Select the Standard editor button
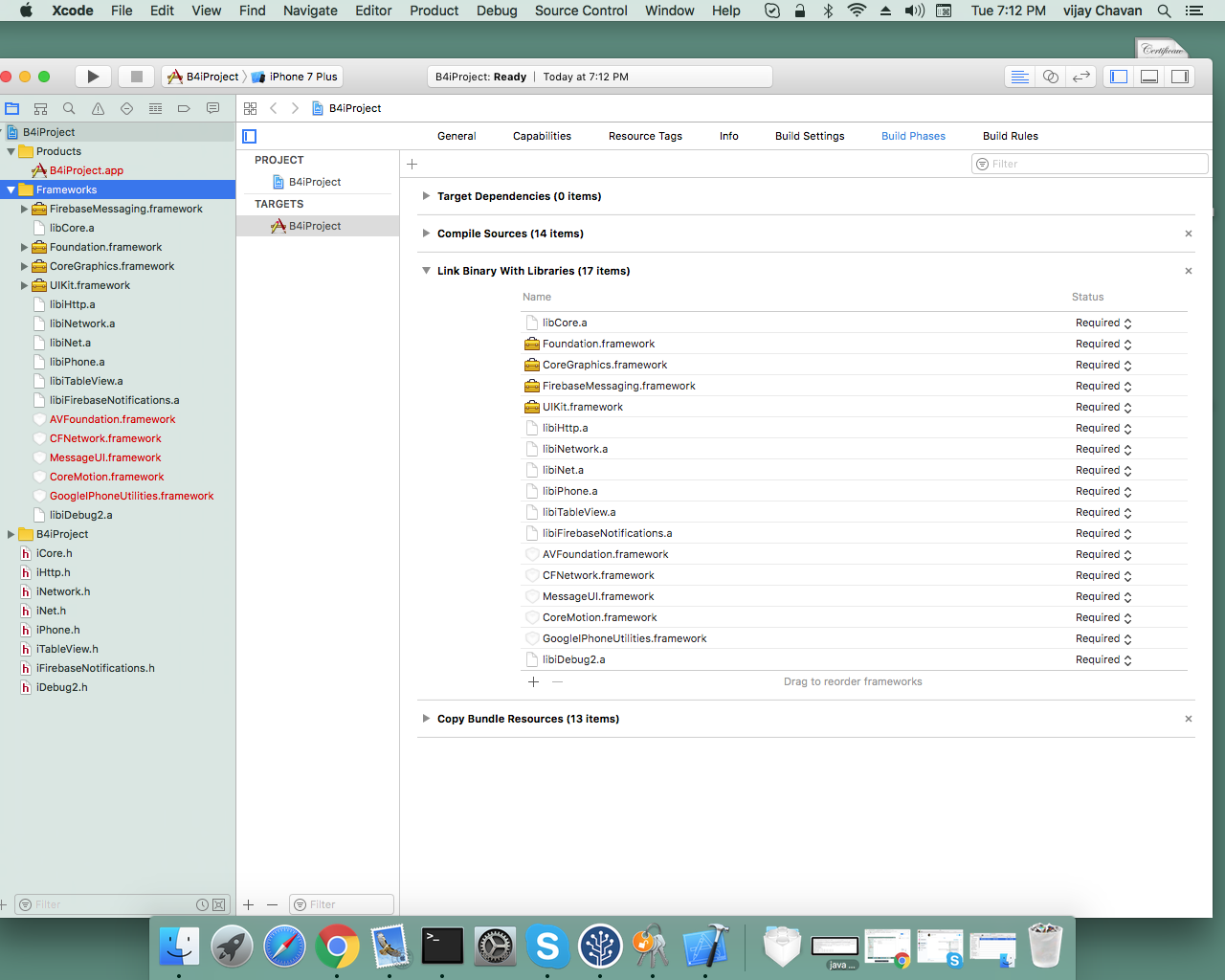 click(x=1020, y=77)
